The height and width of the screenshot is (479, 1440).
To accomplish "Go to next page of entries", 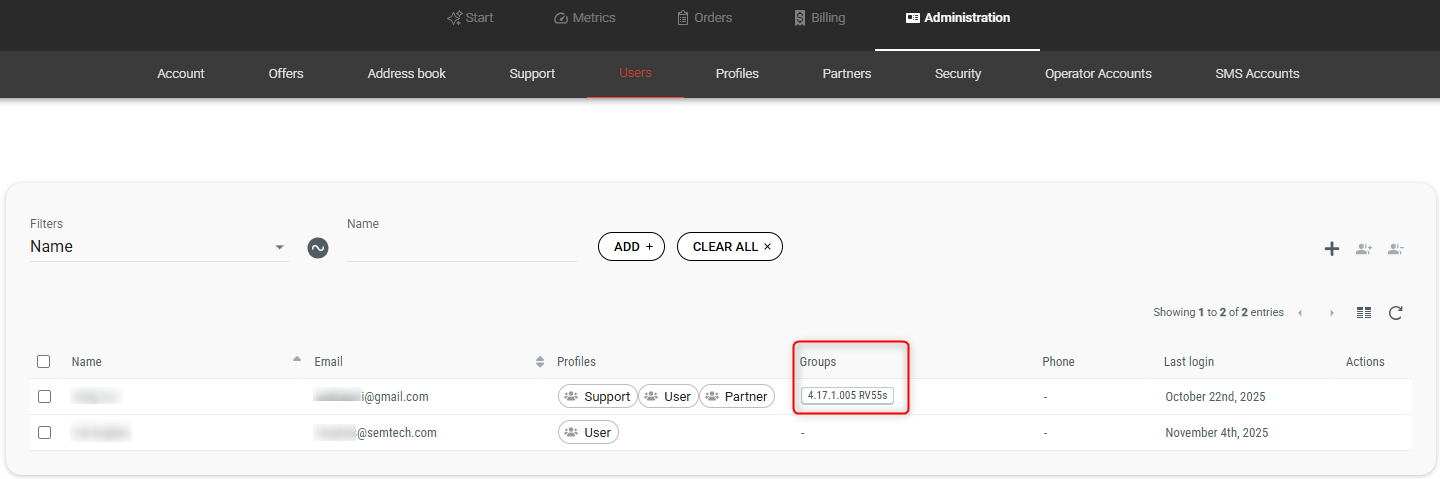I will click(1332, 313).
